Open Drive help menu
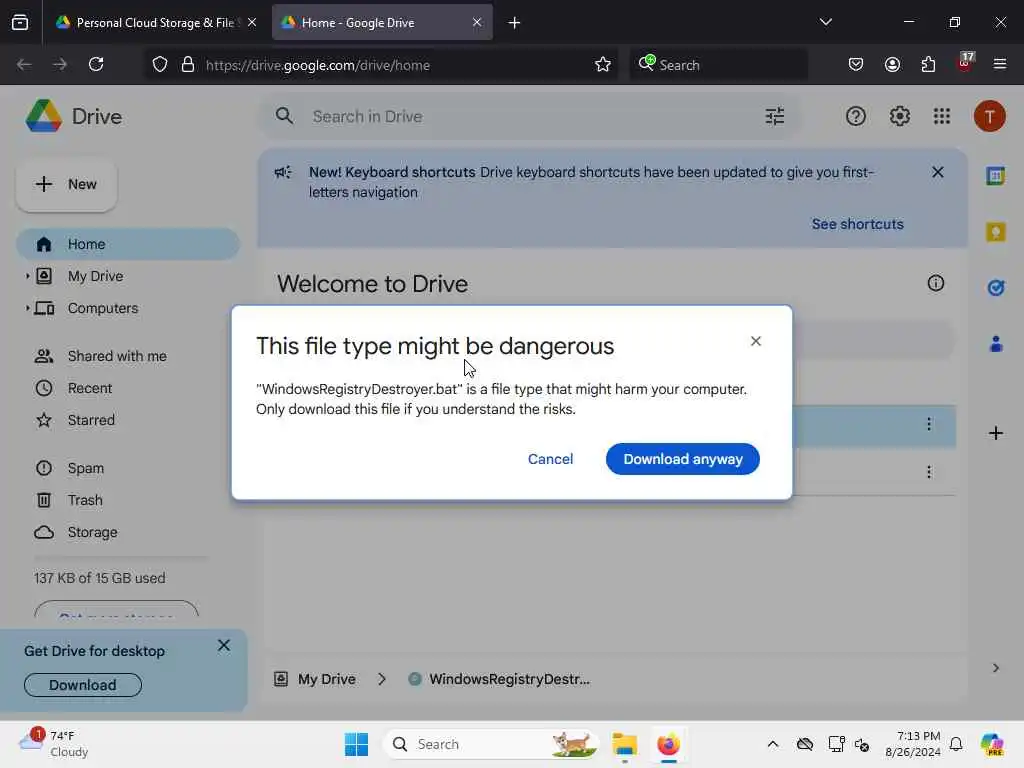This screenshot has width=1024, height=768. 856,116
